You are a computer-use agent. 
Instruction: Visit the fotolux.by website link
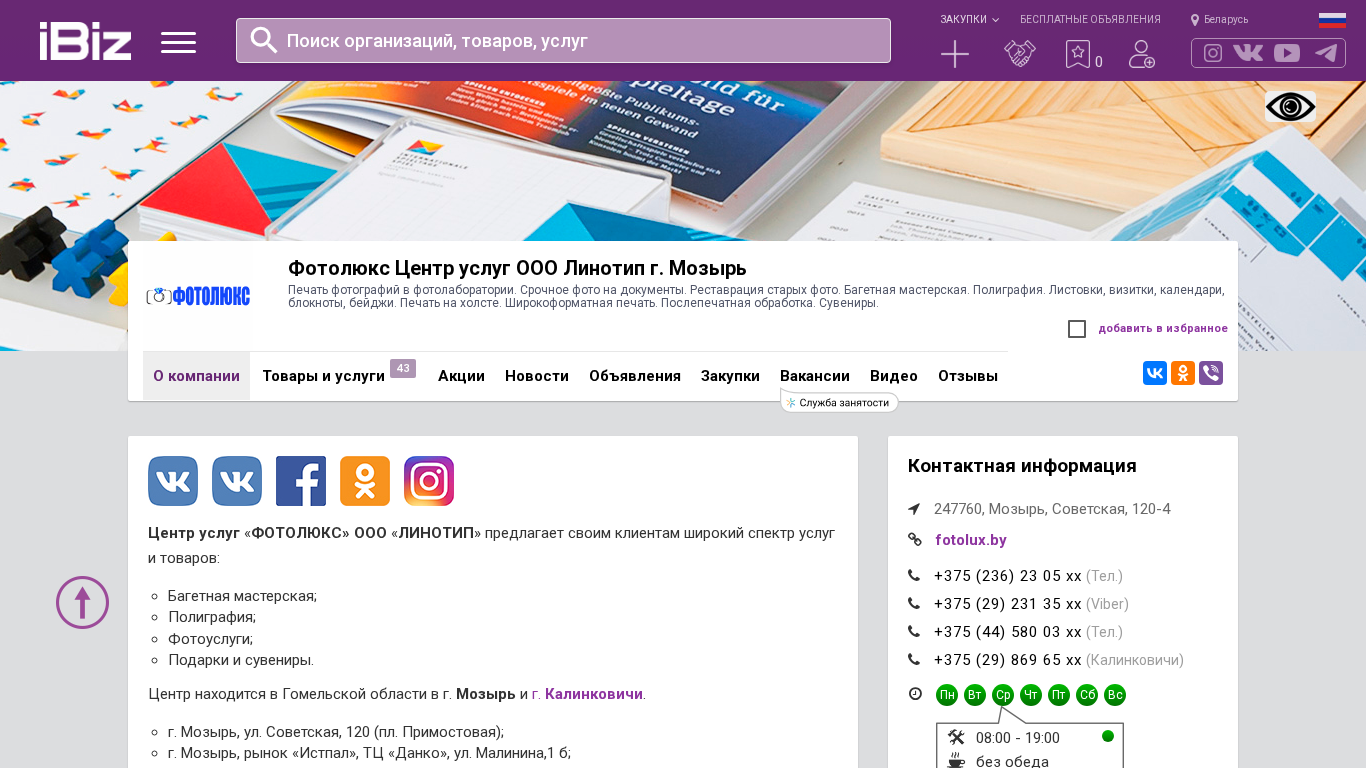(971, 540)
